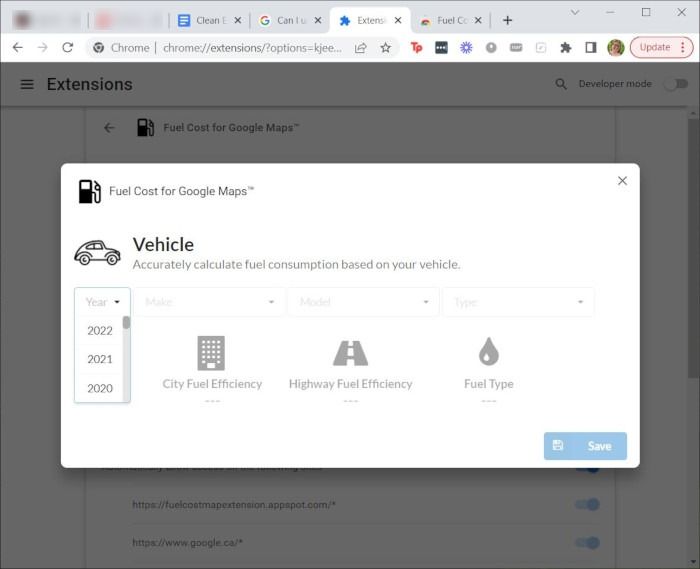Open the red Tp extension icon
700x569 pixels.
(417, 47)
